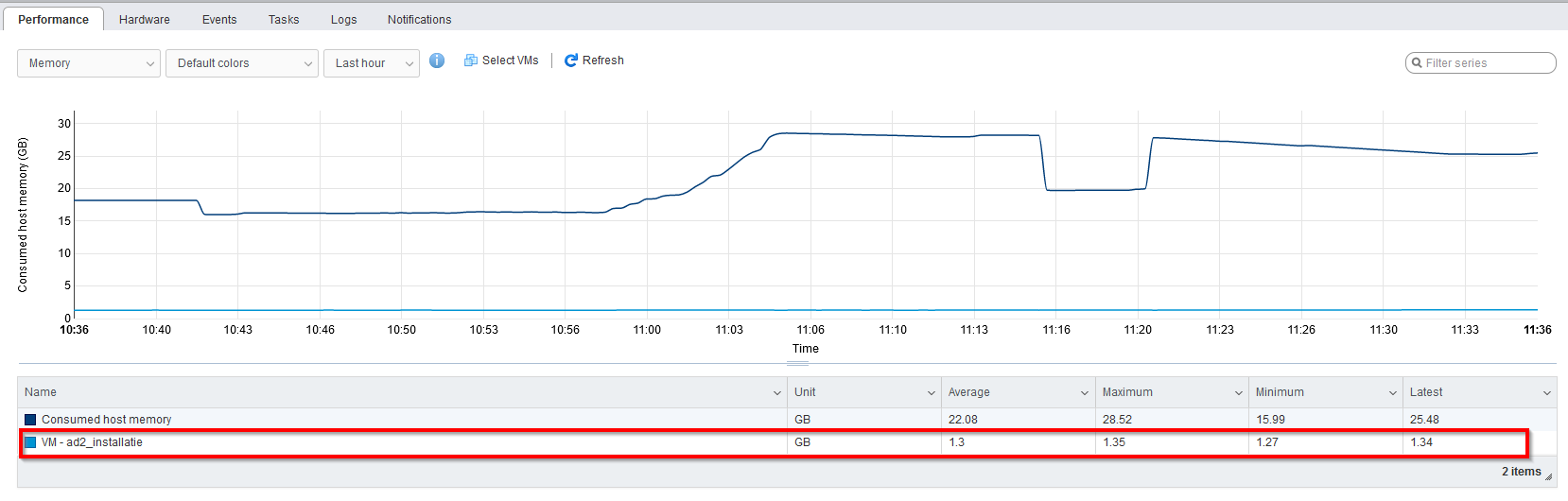Click the Filter series input field
Screen dimensions: 1568x501
1487,63
